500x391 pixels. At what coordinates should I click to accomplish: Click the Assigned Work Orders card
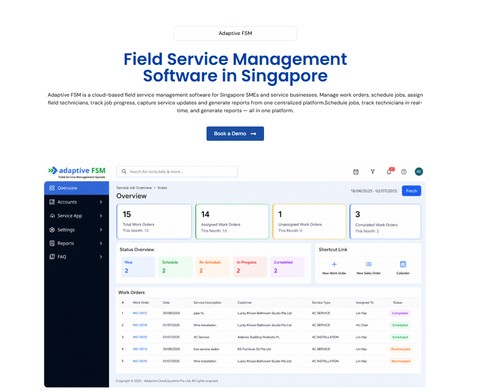tap(232, 222)
